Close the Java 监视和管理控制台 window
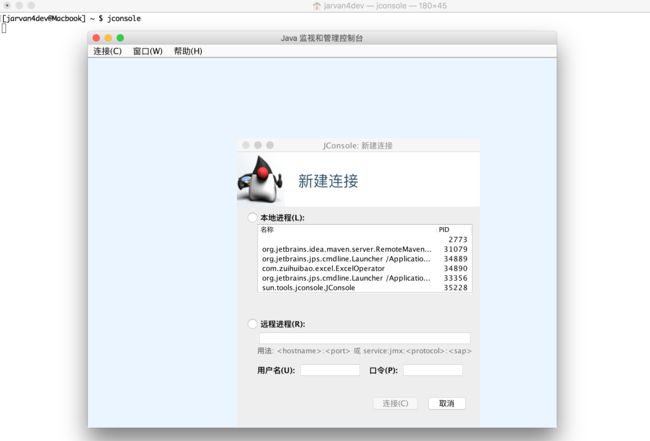The image size is (650, 441). 96,38
